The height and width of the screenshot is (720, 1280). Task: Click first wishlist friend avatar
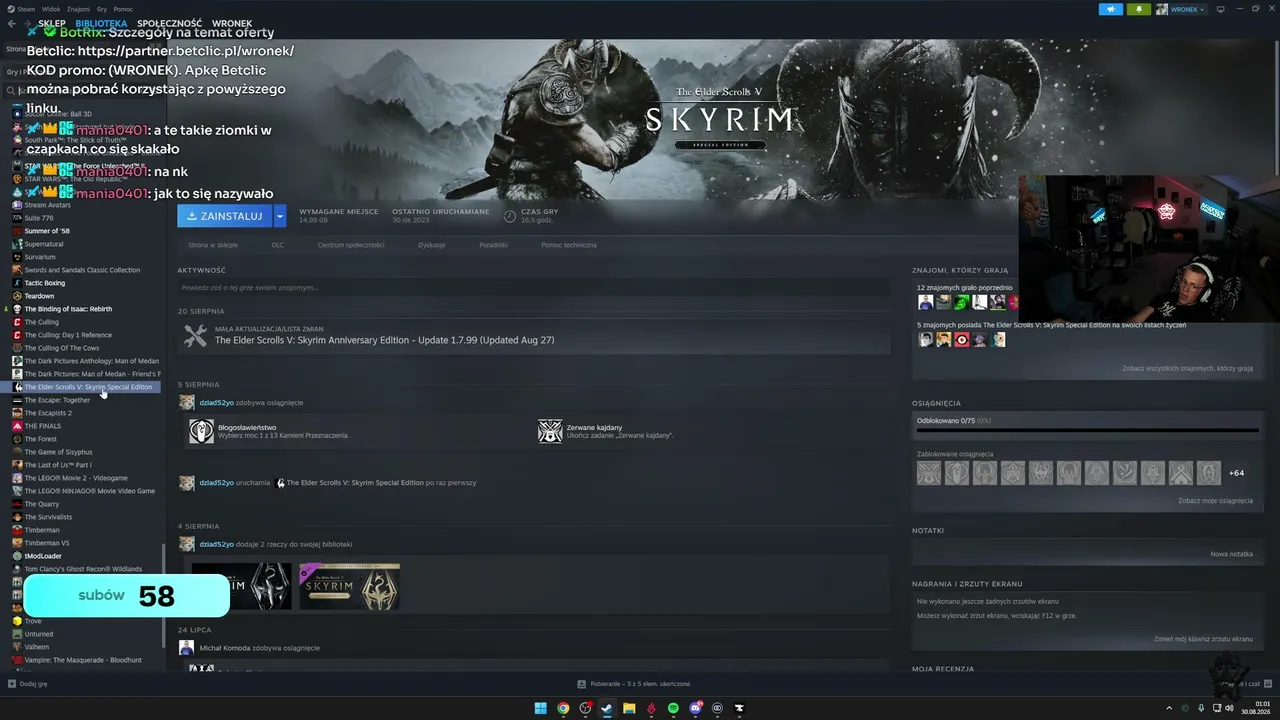[x=926, y=340]
